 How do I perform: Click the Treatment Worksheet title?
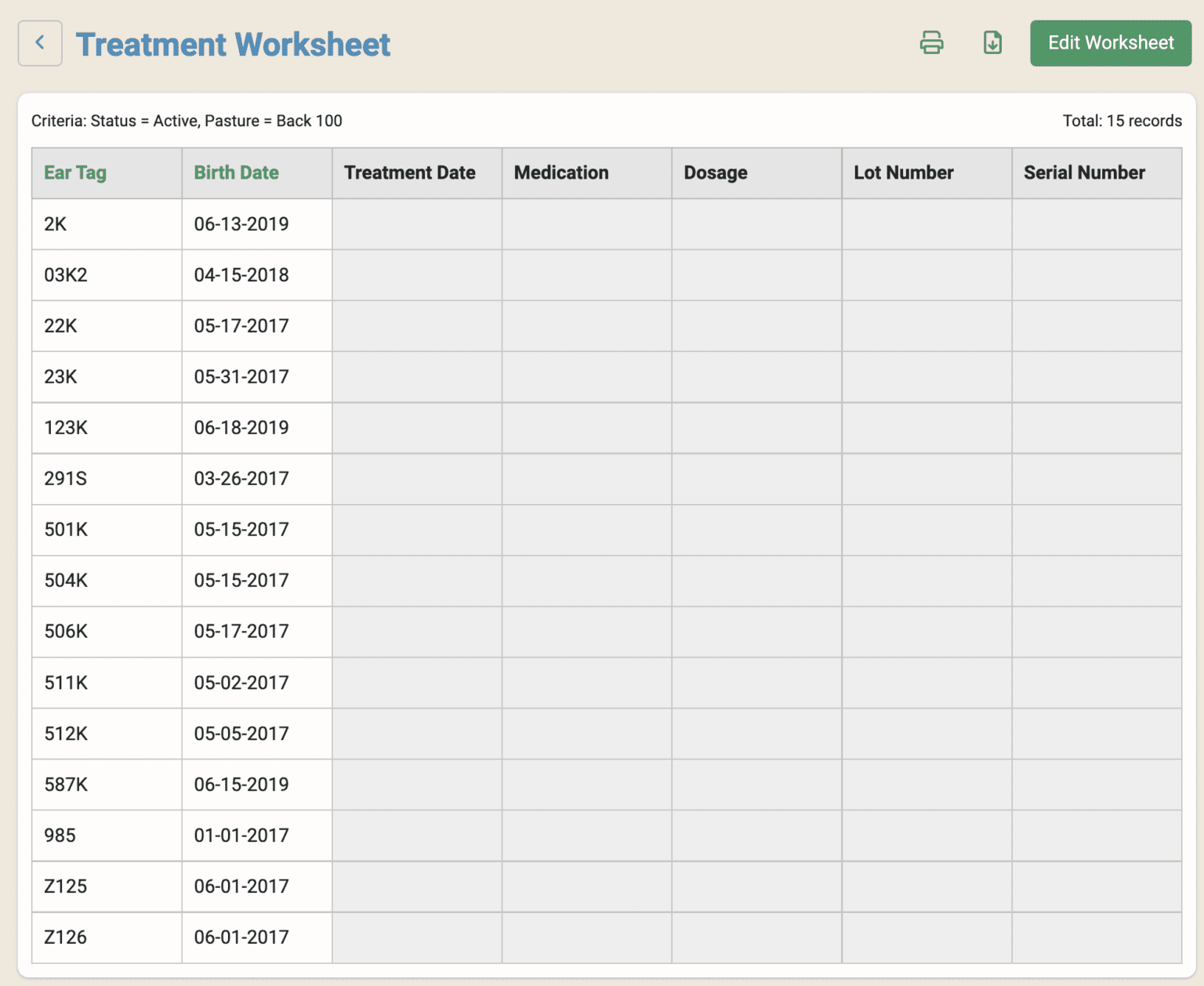233,45
